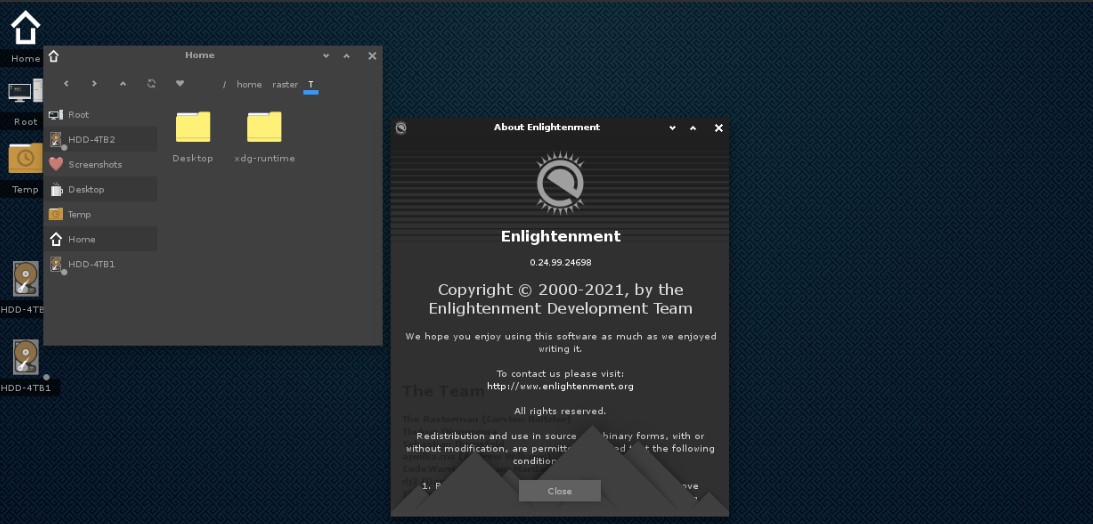1093x524 pixels.
Task: Maximize the Home file manager window
Action: pyautogui.click(x=346, y=56)
